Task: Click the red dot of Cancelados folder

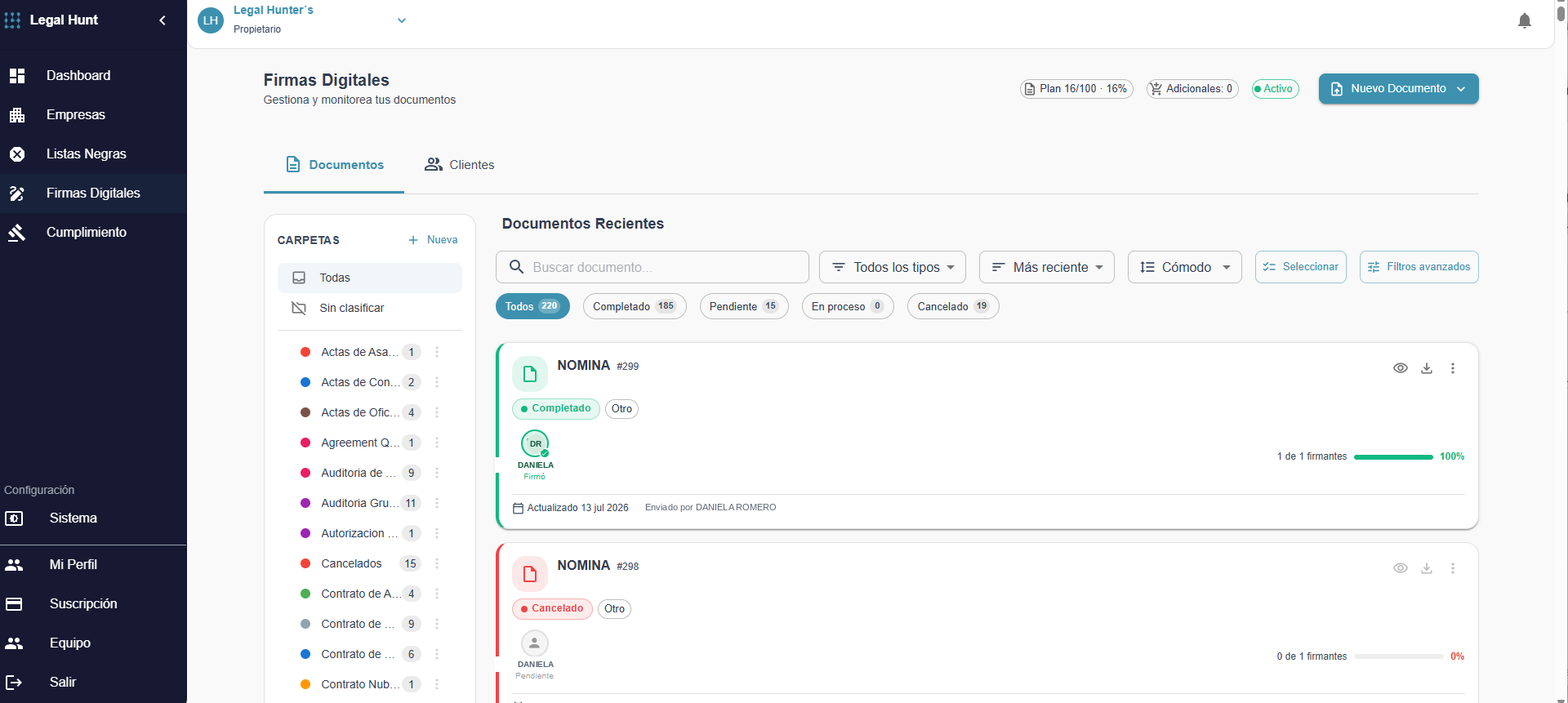Action: point(305,563)
